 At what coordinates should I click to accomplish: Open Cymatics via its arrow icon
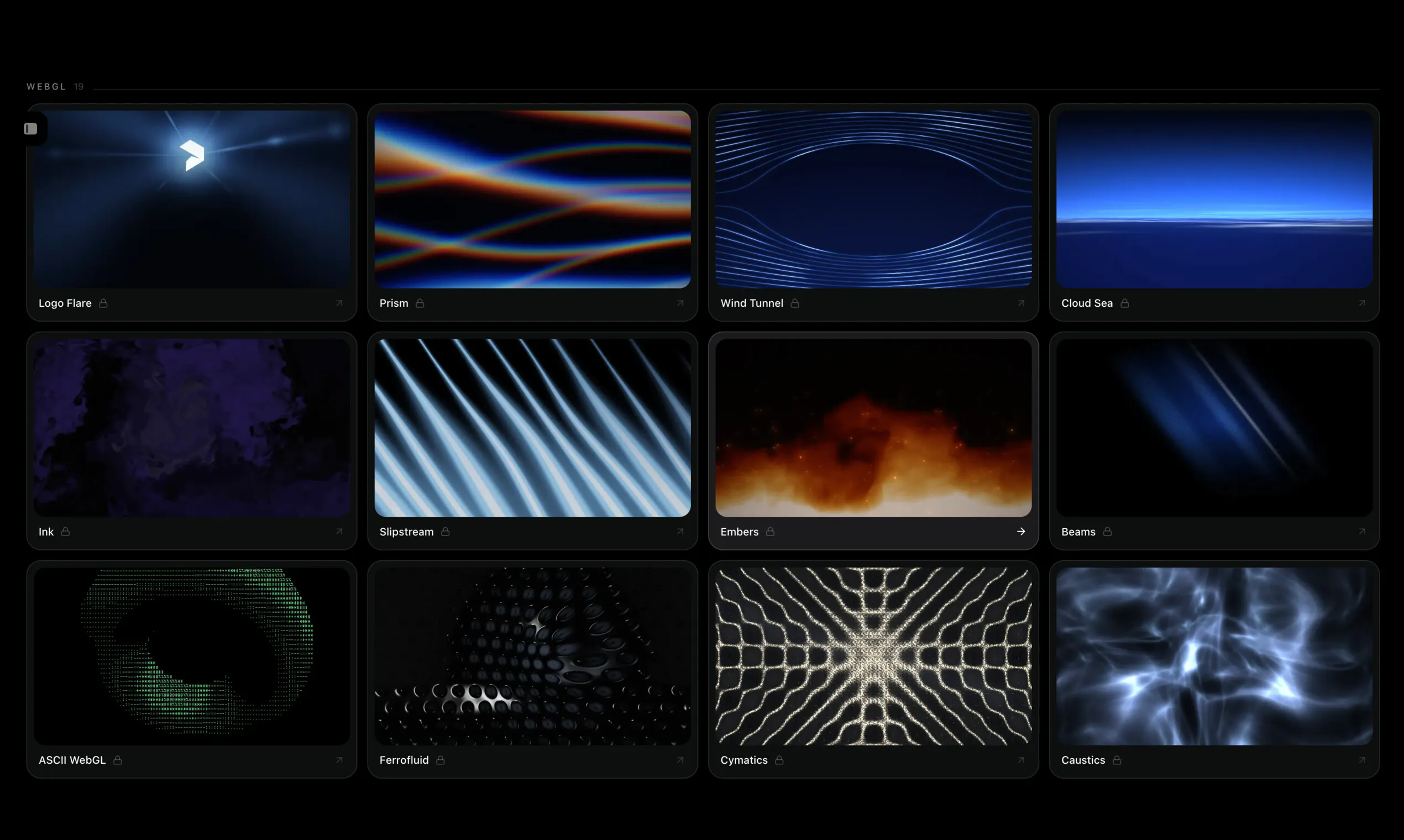click(1021, 760)
